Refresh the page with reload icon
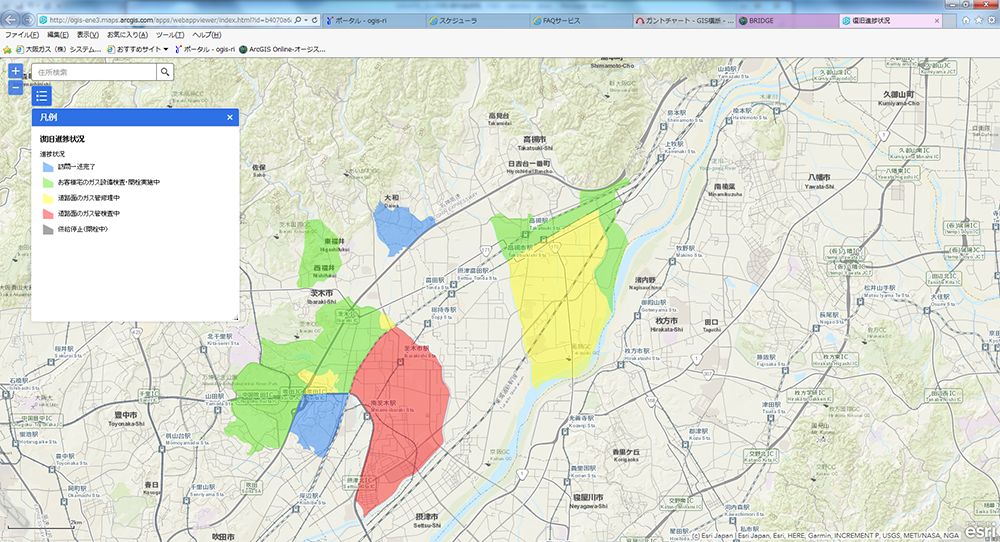Screen dimensions: 1000x542 [314, 20]
